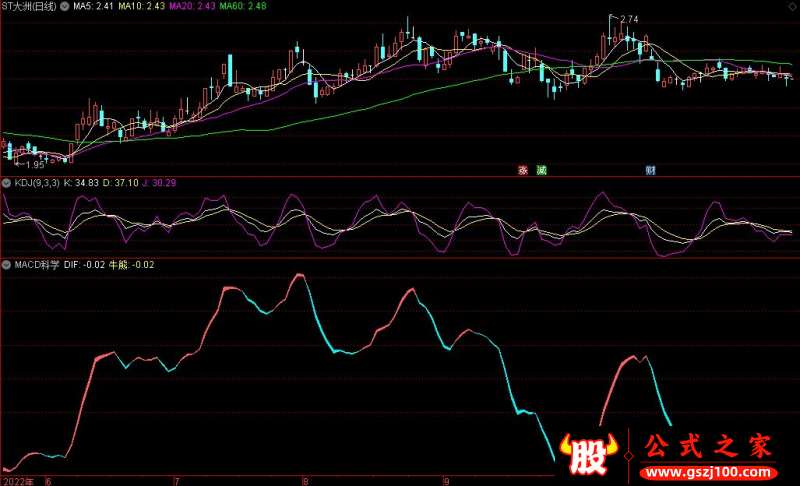The width and height of the screenshot is (800, 486).
Task: Click the 2.74 high price label
Action: (629, 19)
